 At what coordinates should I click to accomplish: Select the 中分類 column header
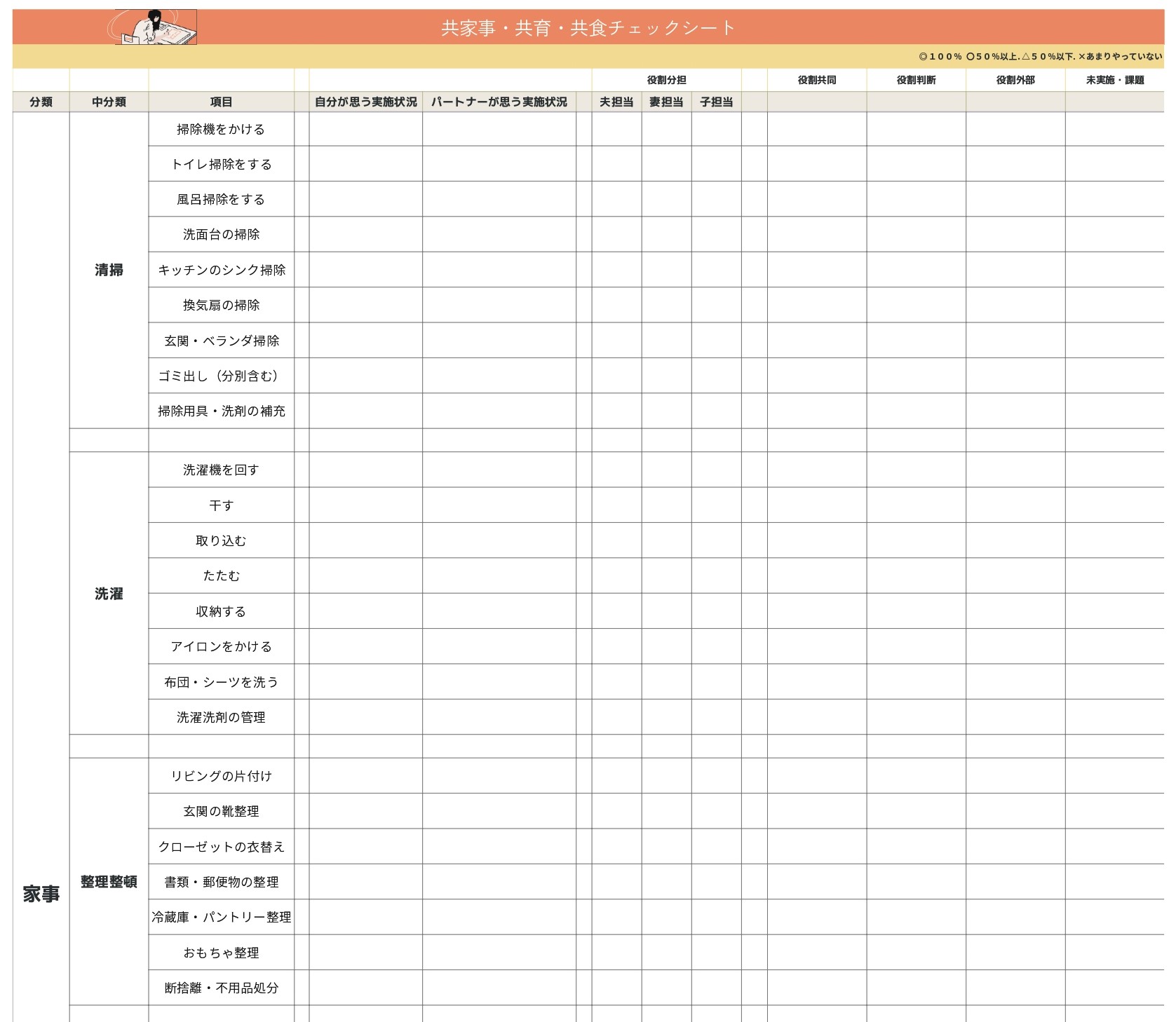(109, 102)
